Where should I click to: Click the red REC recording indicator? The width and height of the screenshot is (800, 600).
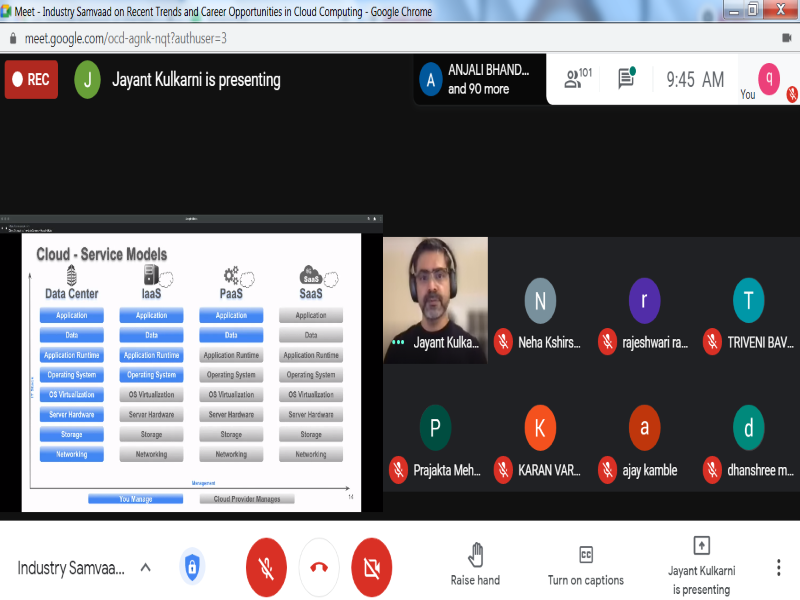click(31, 80)
